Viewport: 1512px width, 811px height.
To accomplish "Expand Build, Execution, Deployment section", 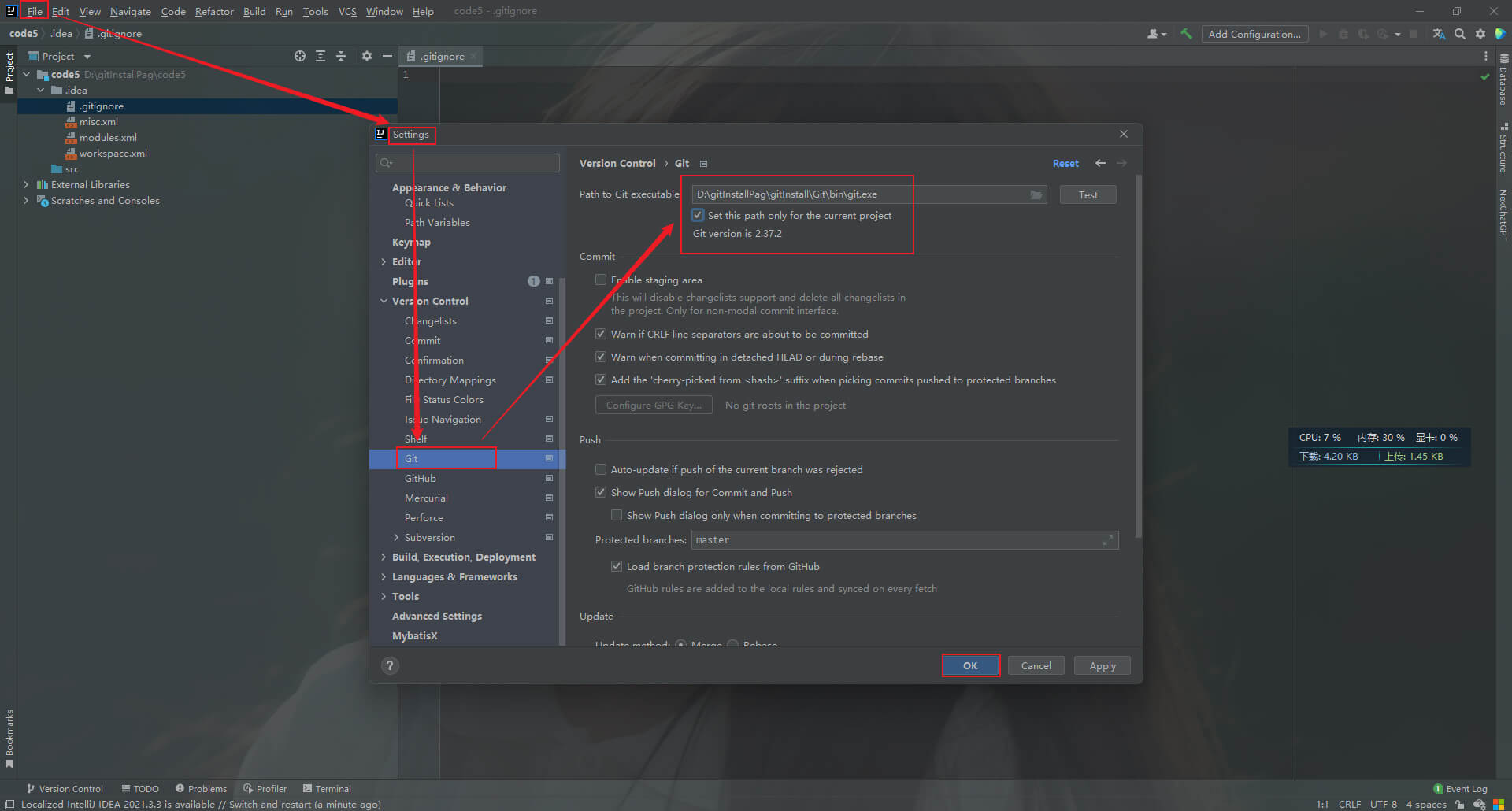I will (x=384, y=557).
